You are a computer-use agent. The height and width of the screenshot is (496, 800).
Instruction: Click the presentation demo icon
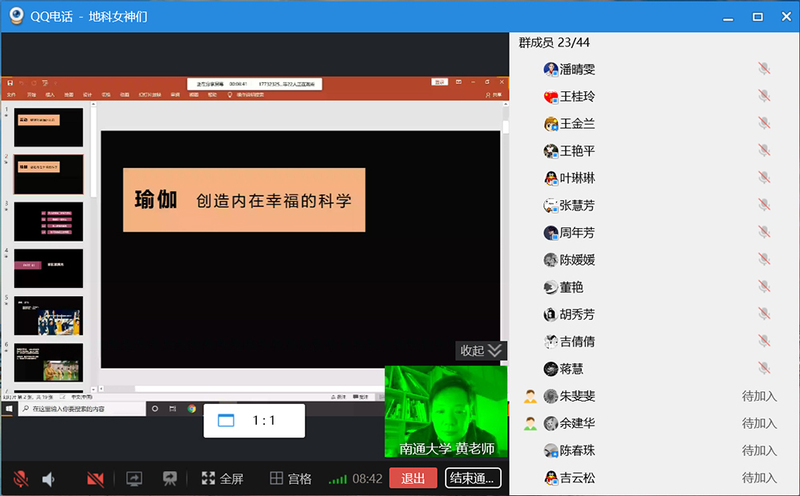pos(170,479)
